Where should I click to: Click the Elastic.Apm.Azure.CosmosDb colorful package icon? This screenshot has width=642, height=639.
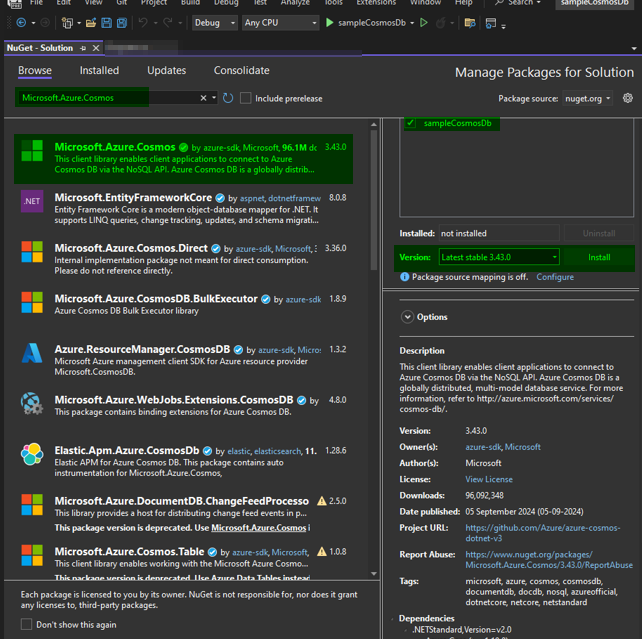32,454
